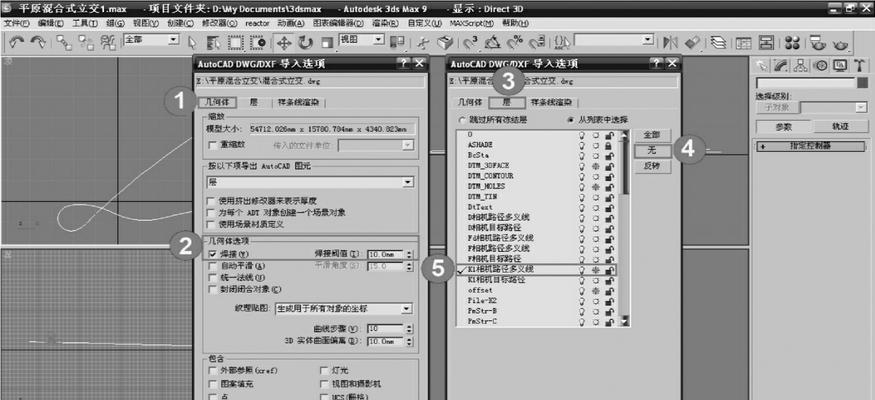Pick the Select Object arrow tool

click(193, 43)
